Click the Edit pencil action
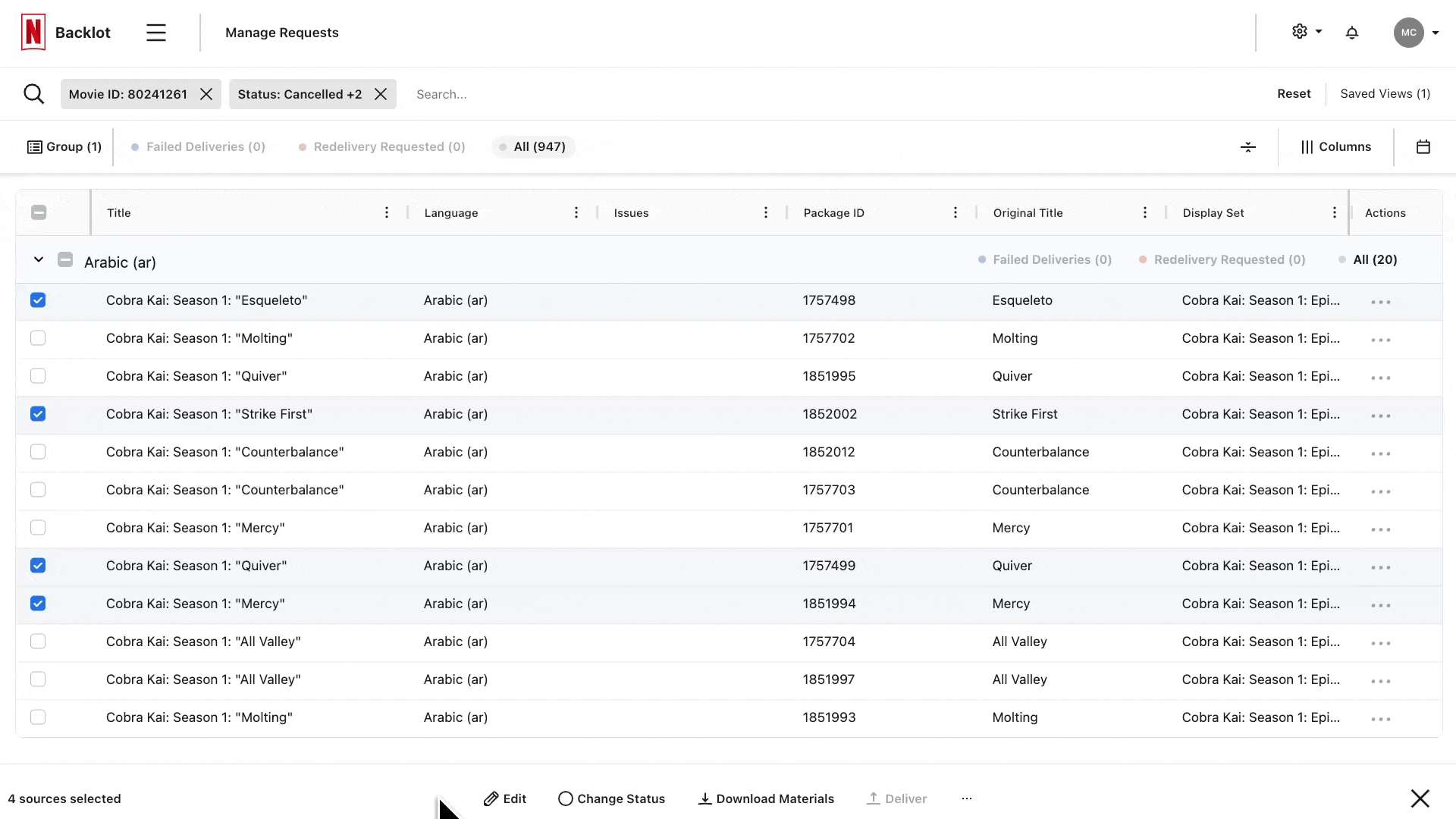The width and height of the screenshot is (1456, 819). [x=505, y=799]
